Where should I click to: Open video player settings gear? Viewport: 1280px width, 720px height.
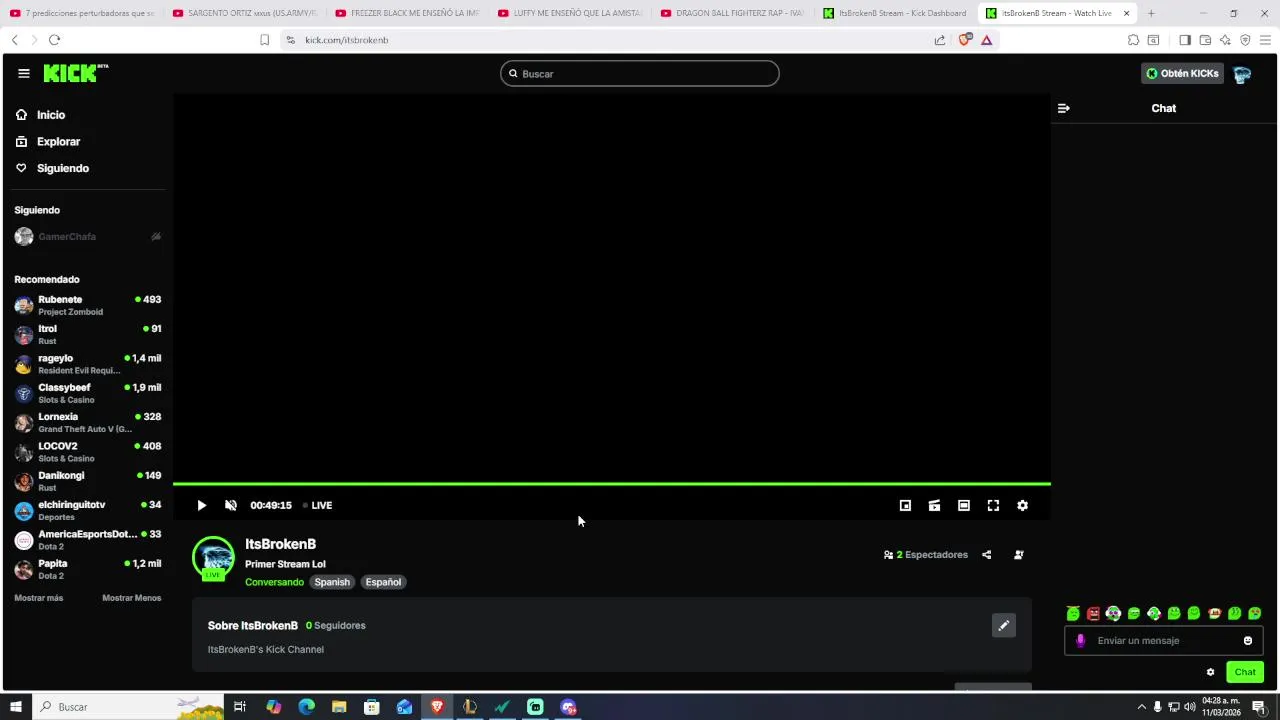coord(1022,505)
